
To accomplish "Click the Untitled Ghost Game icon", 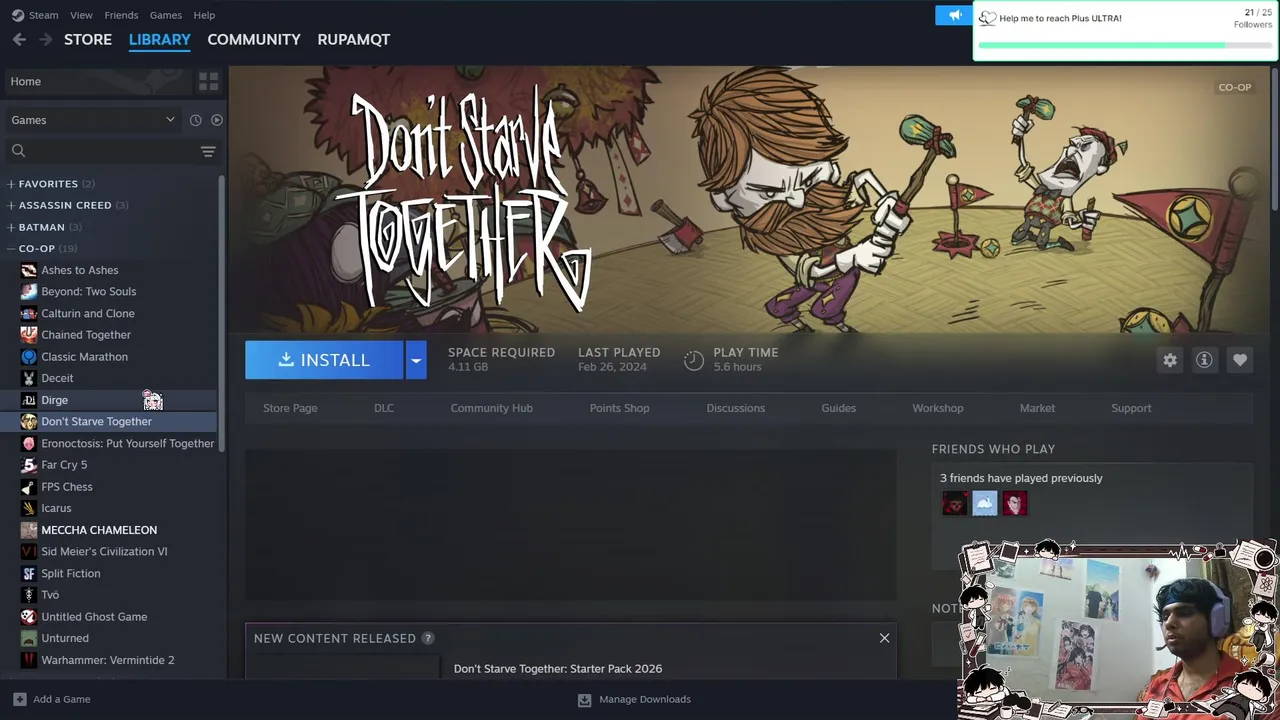I will pyautogui.click(x=29, y=617).
